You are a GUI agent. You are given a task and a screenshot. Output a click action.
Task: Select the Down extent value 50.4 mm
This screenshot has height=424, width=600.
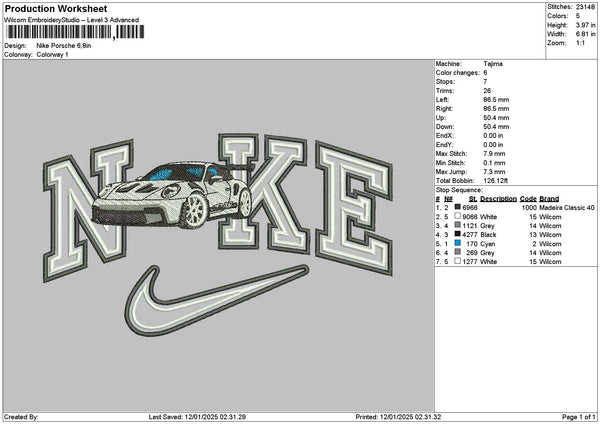[x=496, y=127]
